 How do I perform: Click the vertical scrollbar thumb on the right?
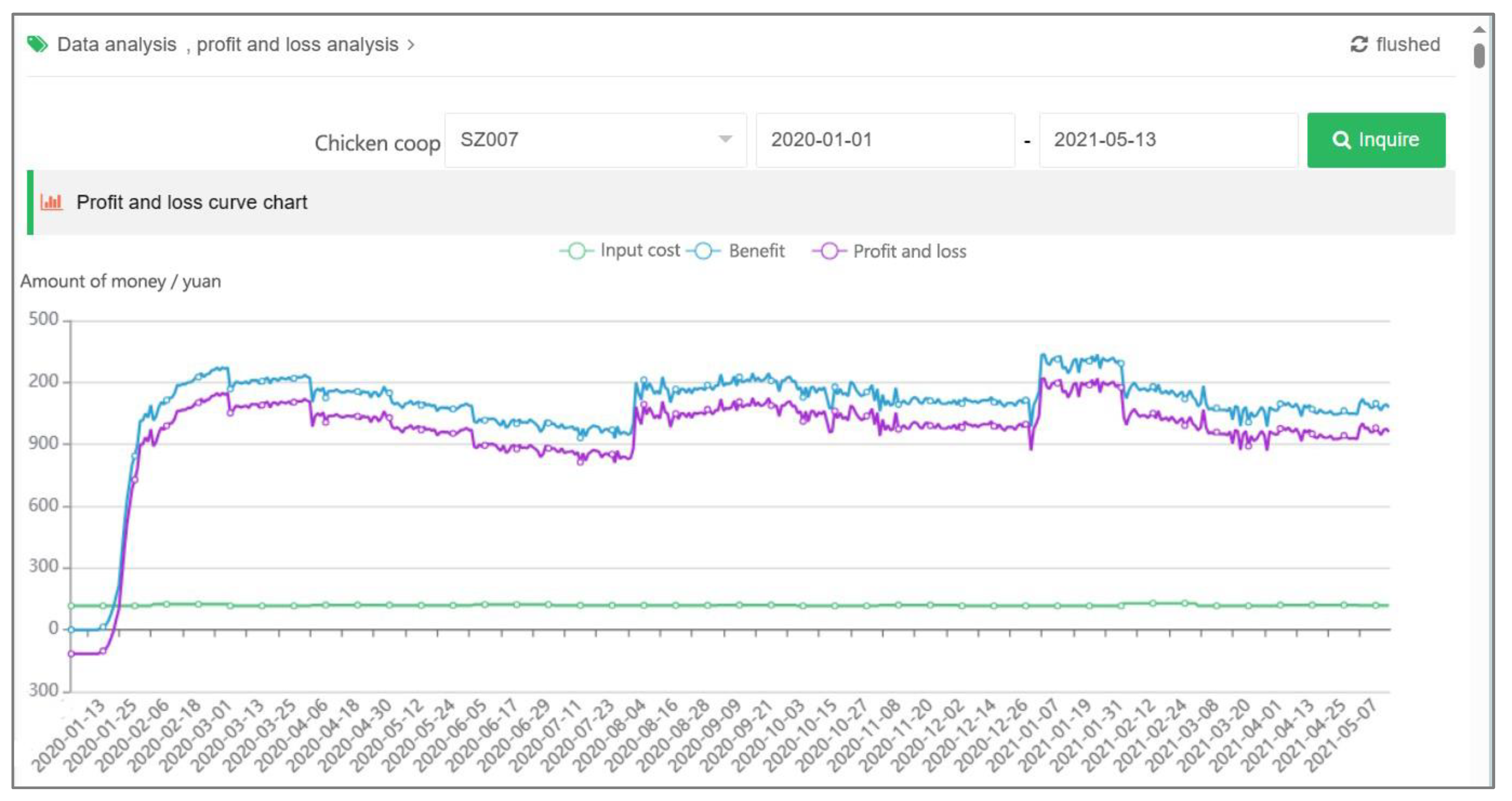click(1479, 56)
